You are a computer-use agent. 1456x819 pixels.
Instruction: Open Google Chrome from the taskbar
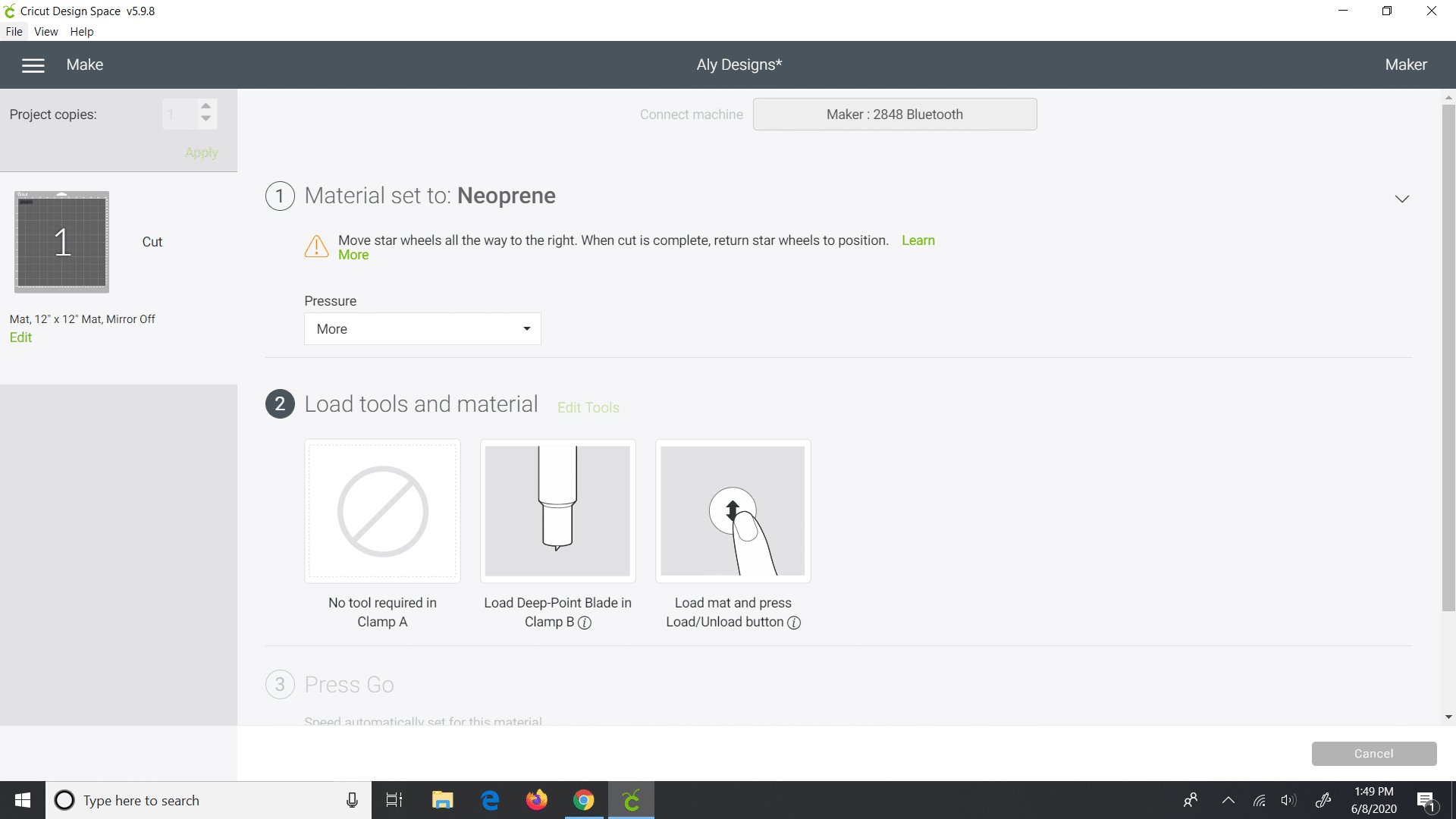click(583, 800)
